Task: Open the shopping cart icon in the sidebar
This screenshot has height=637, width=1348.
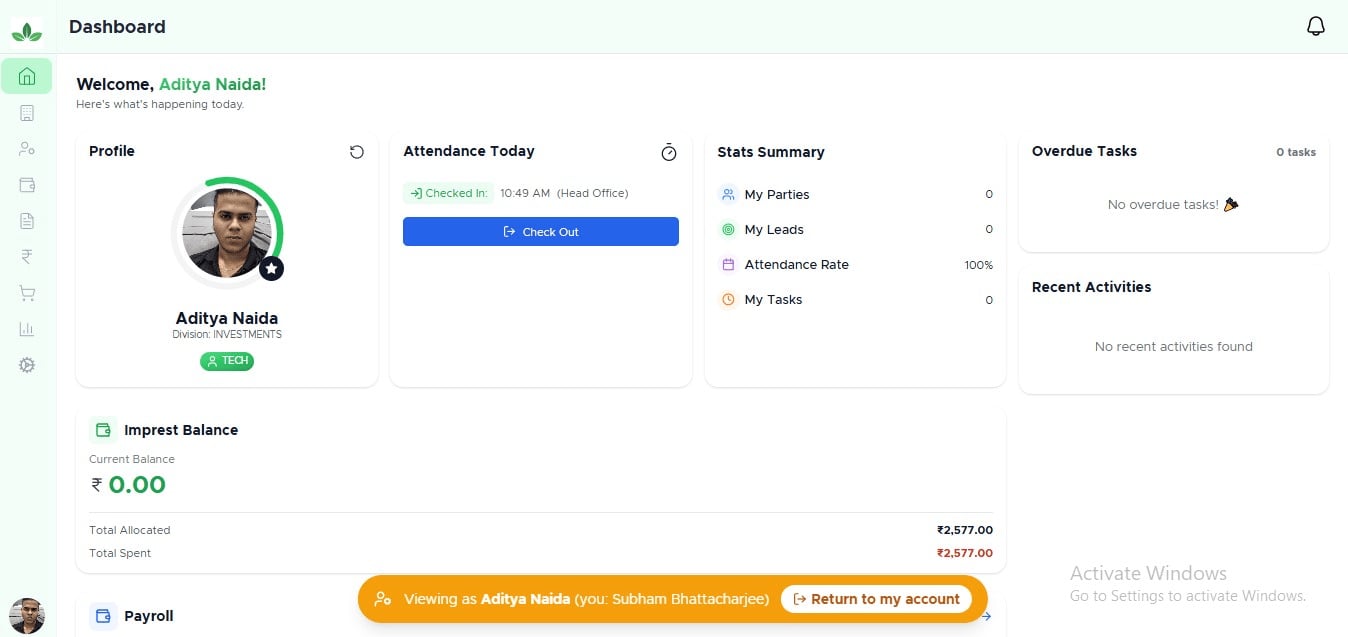Action: 27,293
